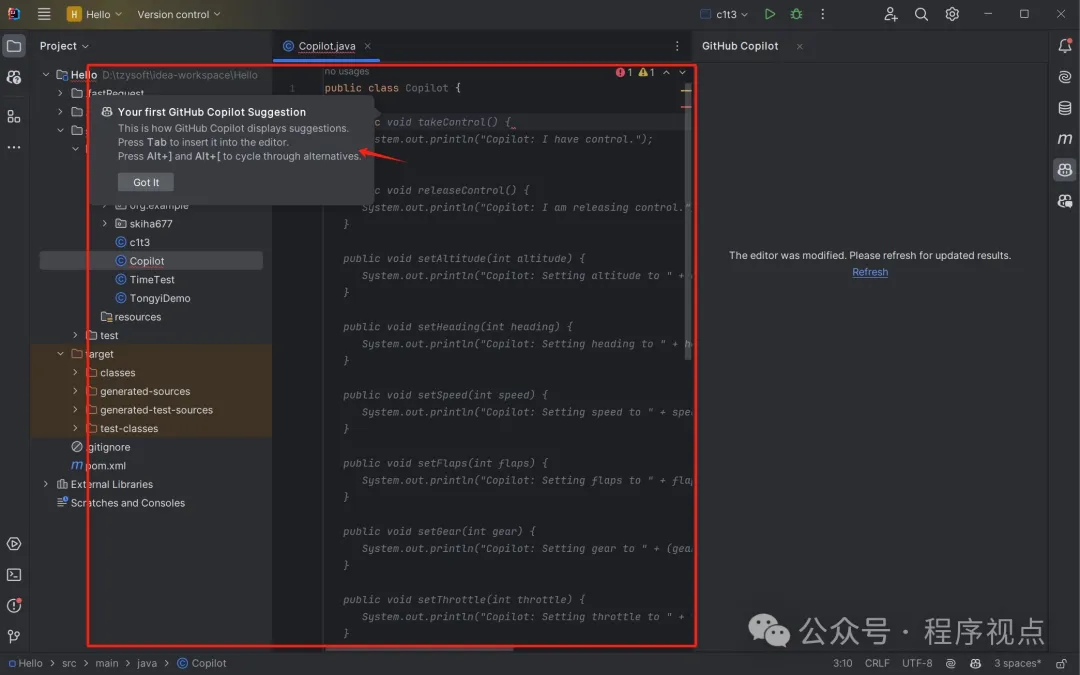The width and height of the screenshot is (1080, 675).
Task: Open the Hello project dropdown
Action: coord(94,14)
